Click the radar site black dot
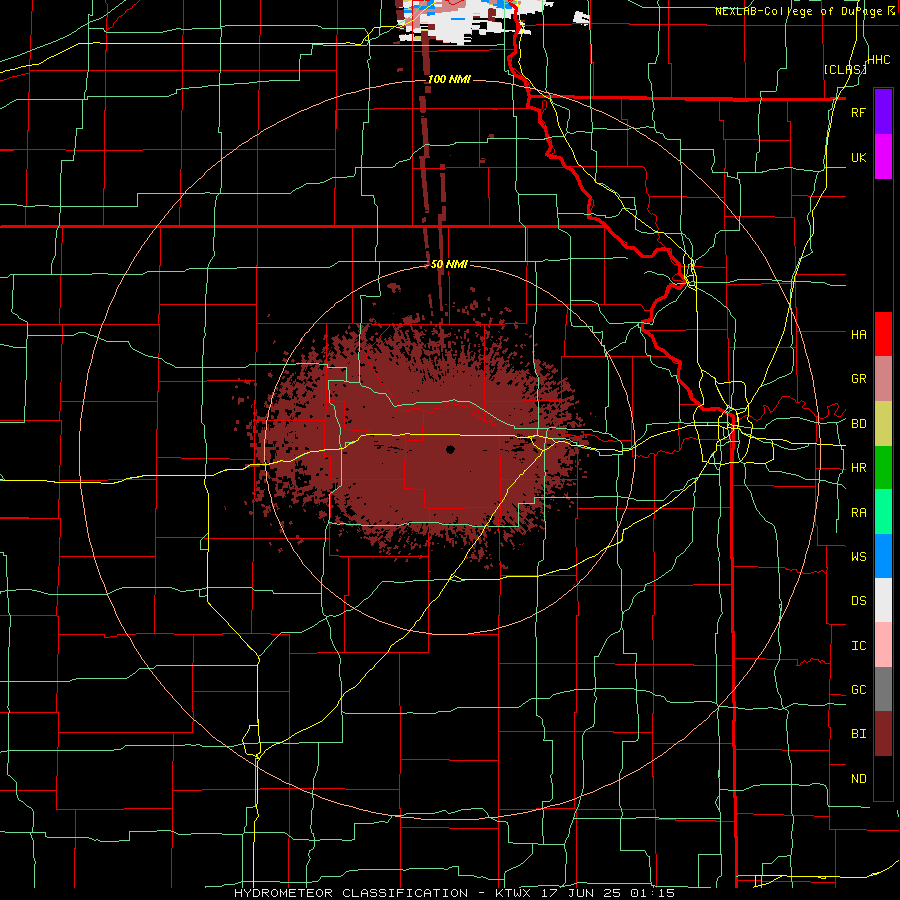 pos(450,449)
